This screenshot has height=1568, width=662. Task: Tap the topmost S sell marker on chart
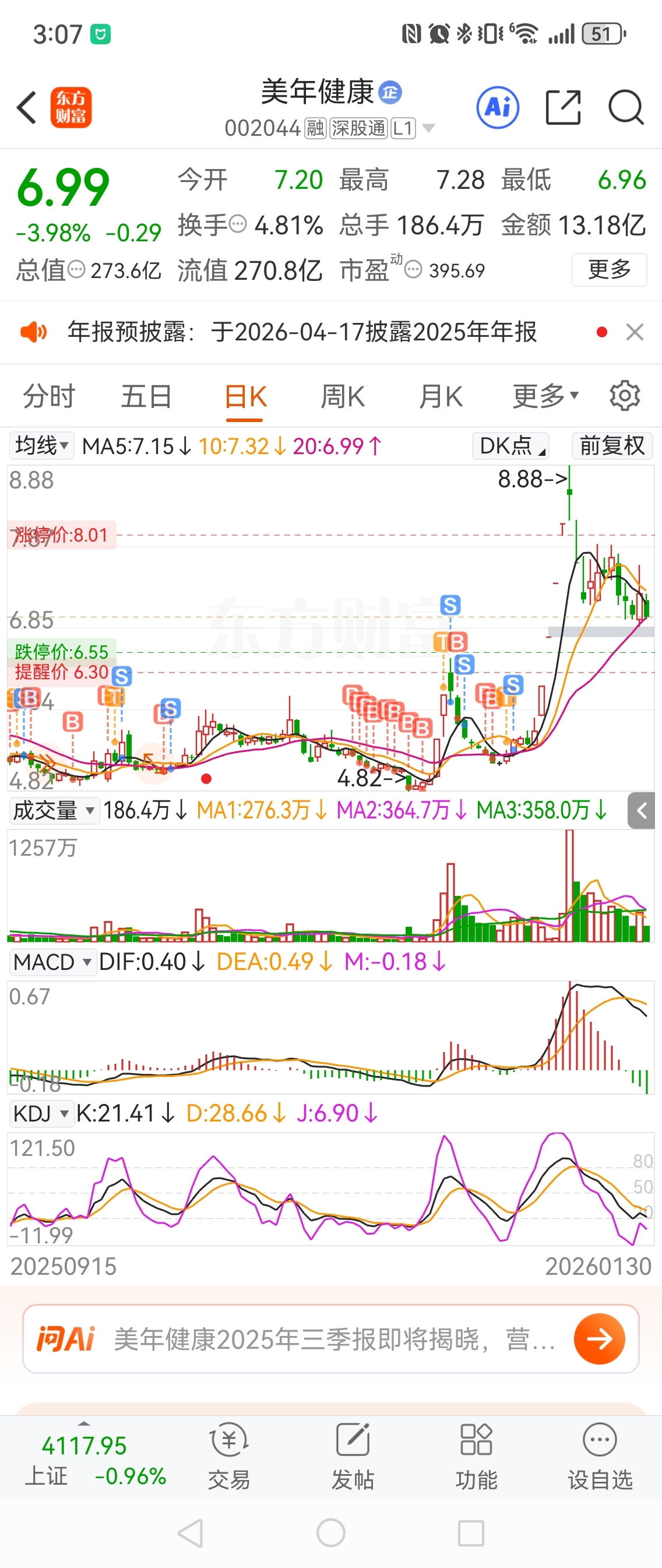pyautogui.click(x=450, y=605)
